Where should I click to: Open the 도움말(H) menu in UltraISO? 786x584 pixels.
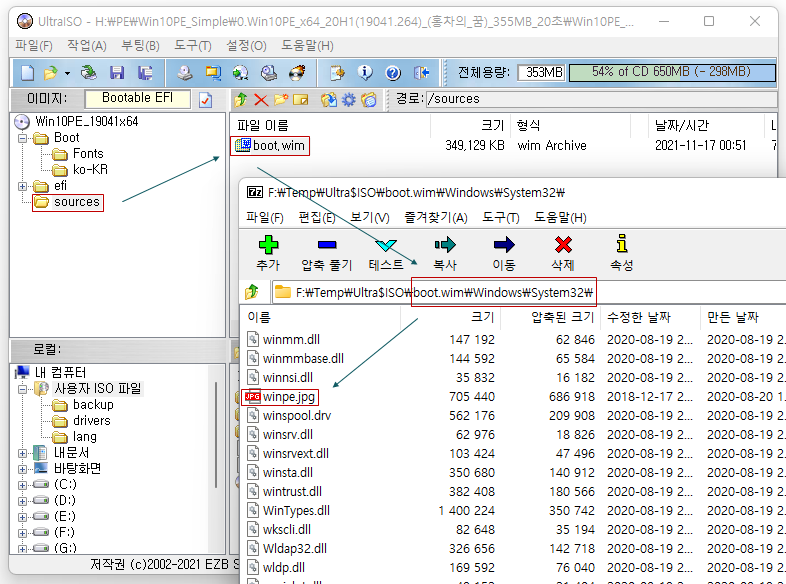tap(307, 46)
